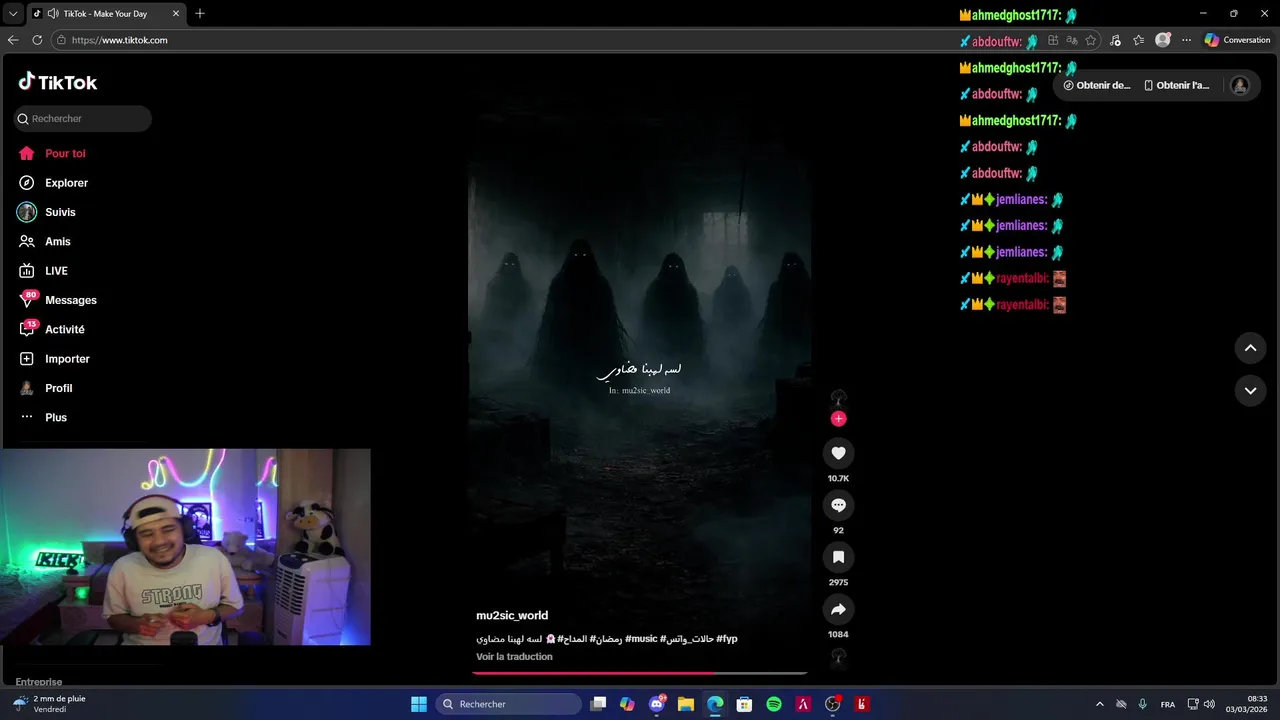The width and height of the screenshot is (1280, 720).
Task: Open the media control music note icon
Action: (x=1116, y=40)
